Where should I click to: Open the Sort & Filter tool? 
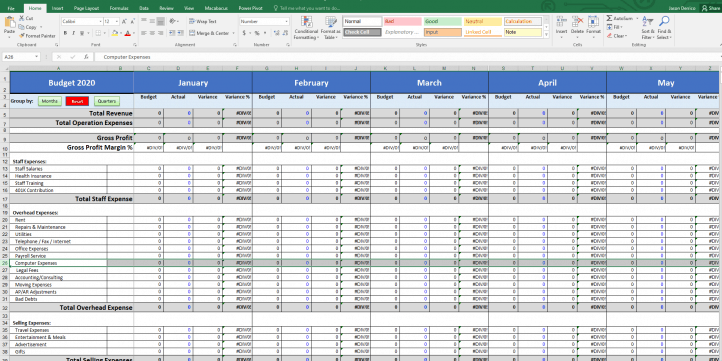tap(647, 28)
